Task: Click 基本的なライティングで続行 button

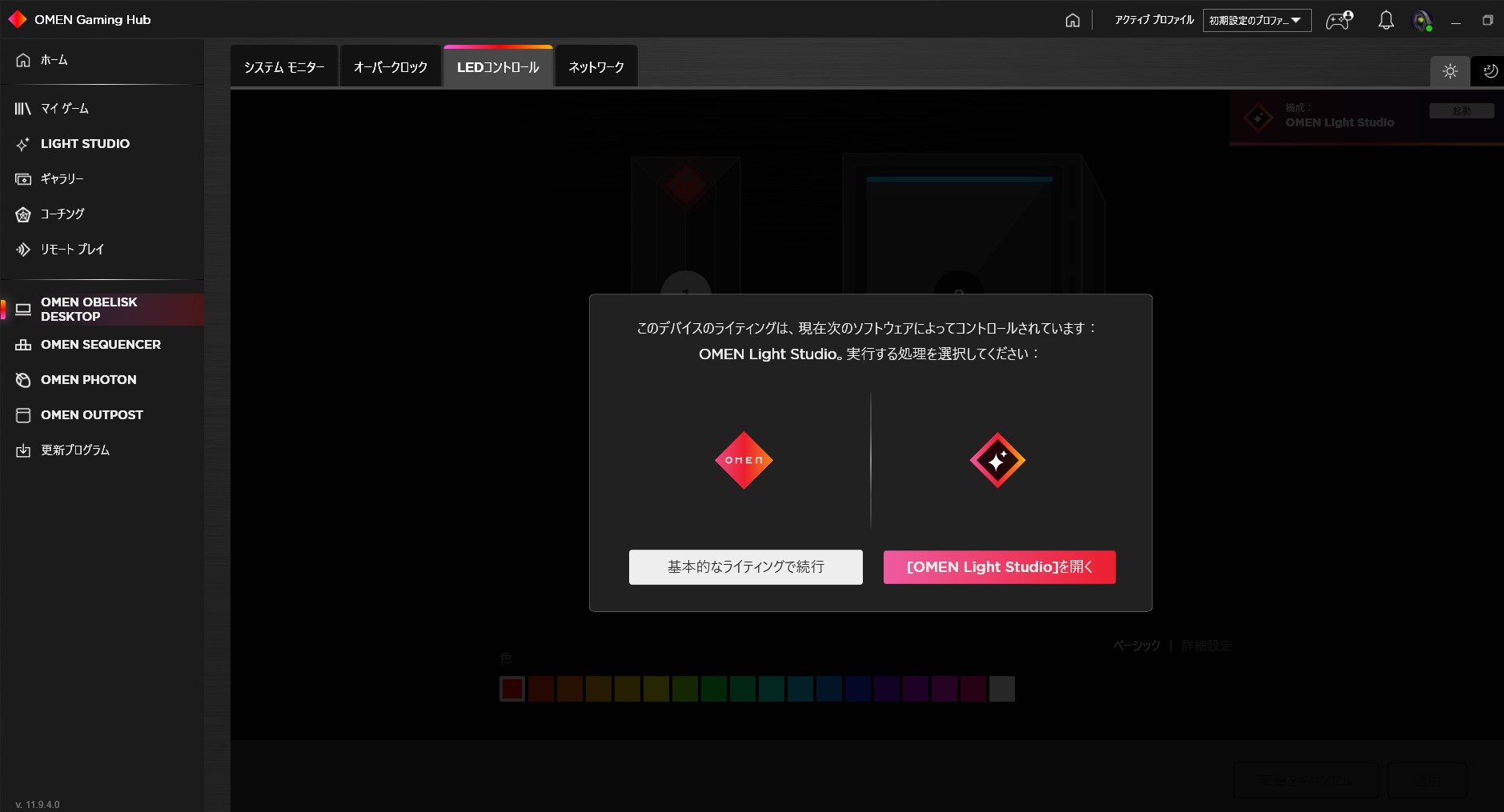Action: point(745,566)
